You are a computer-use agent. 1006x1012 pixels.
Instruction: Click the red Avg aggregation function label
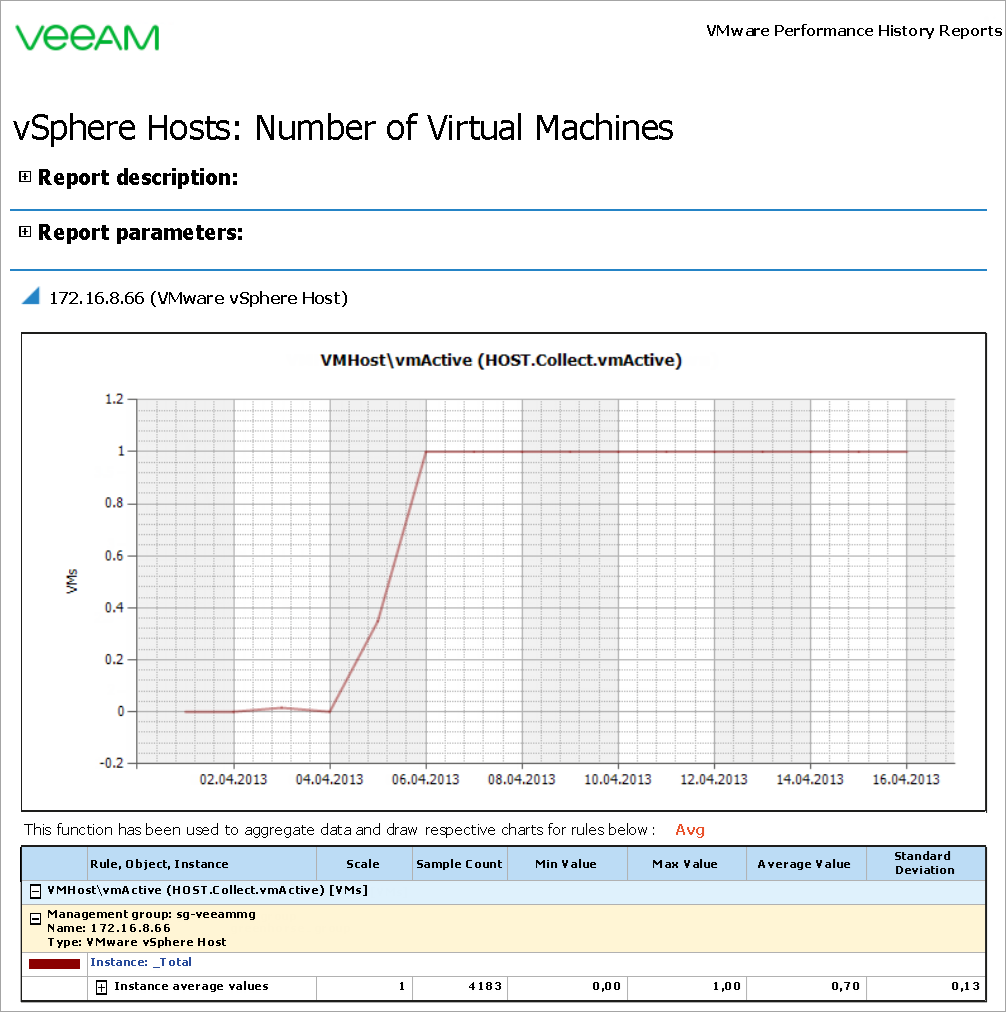(690, 830)
